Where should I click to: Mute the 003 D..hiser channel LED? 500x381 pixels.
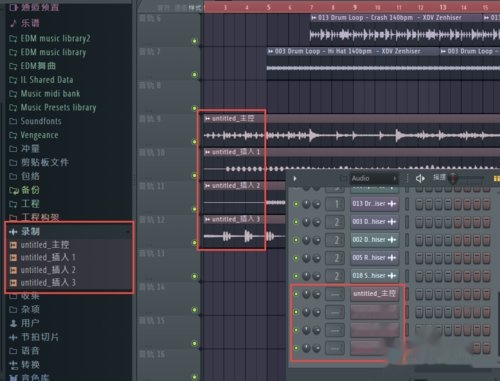tap(296, 222)
